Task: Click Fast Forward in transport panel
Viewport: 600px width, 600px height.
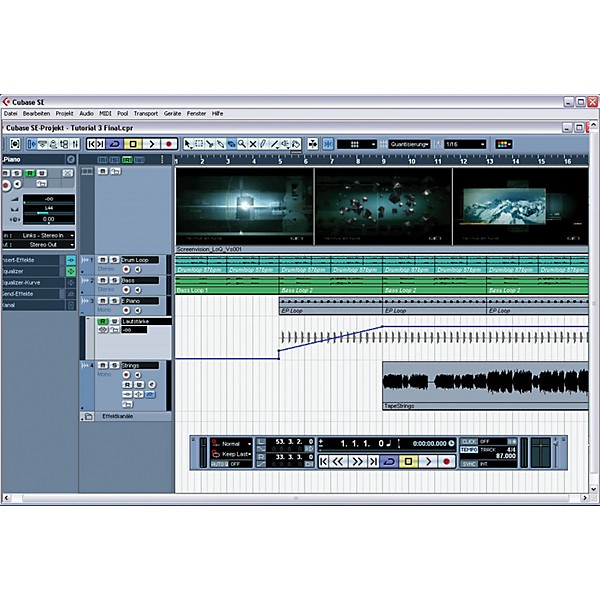Action: [x=357, y=462]
